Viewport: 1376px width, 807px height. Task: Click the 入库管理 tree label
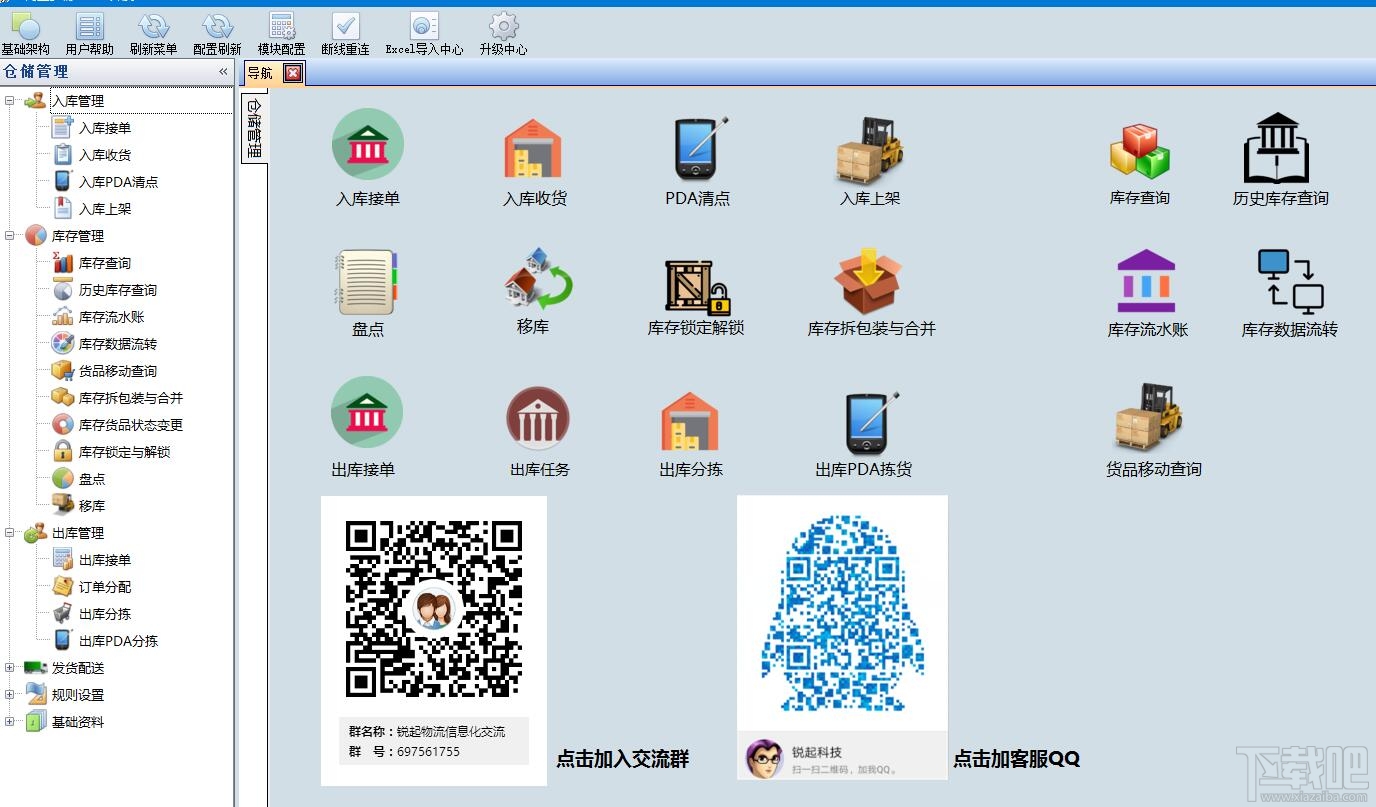pos(78,101)
